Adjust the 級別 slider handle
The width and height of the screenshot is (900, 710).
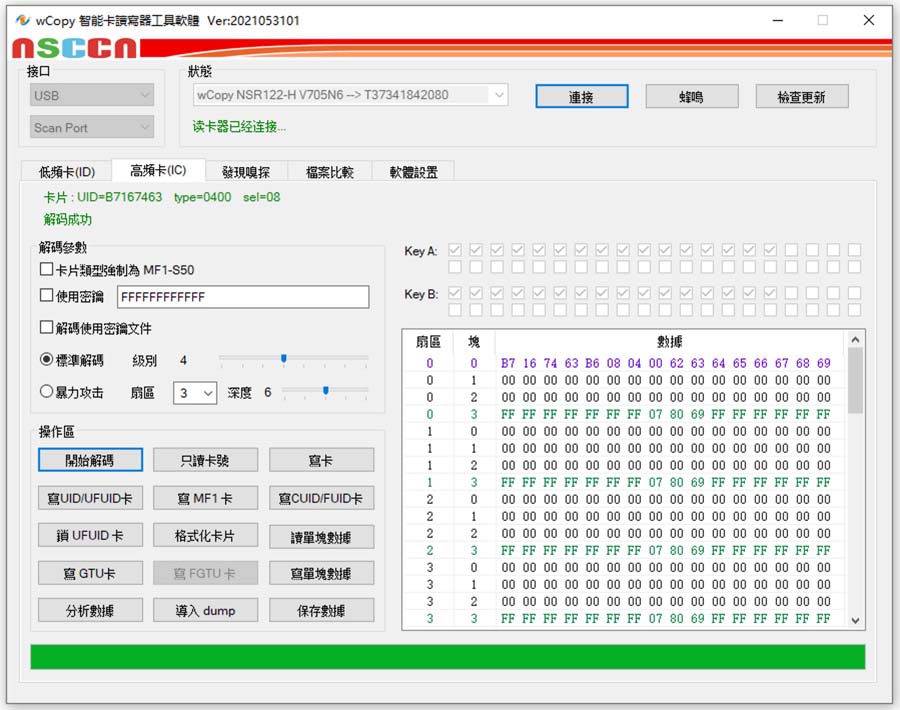click(284, 358)
